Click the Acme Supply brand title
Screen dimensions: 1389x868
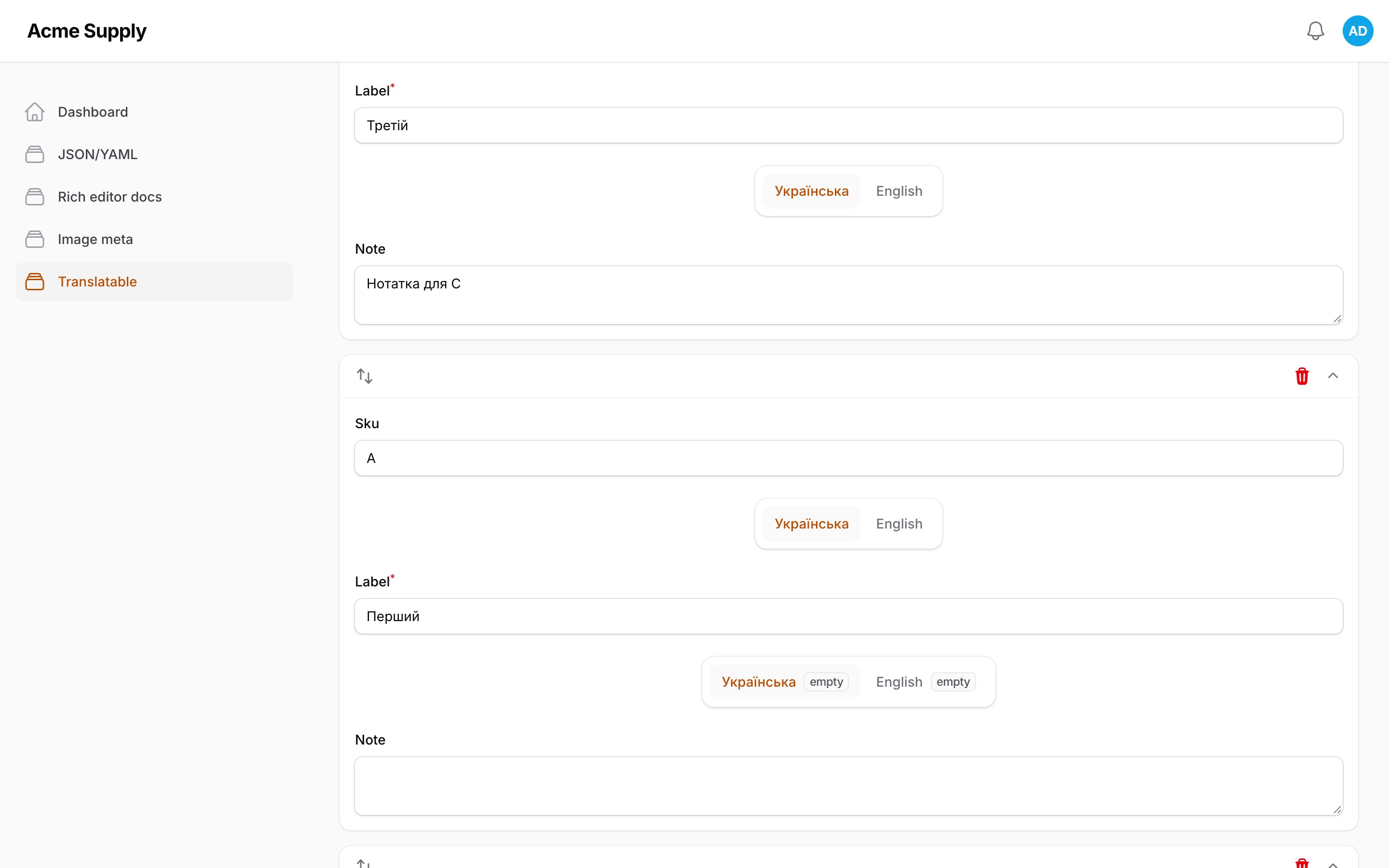pyautogui.click(x=87, y=31)
